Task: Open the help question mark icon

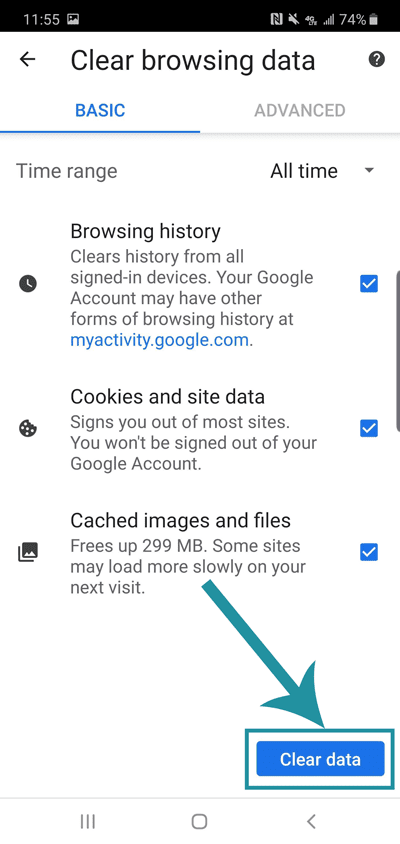Action: click(376, 59)
